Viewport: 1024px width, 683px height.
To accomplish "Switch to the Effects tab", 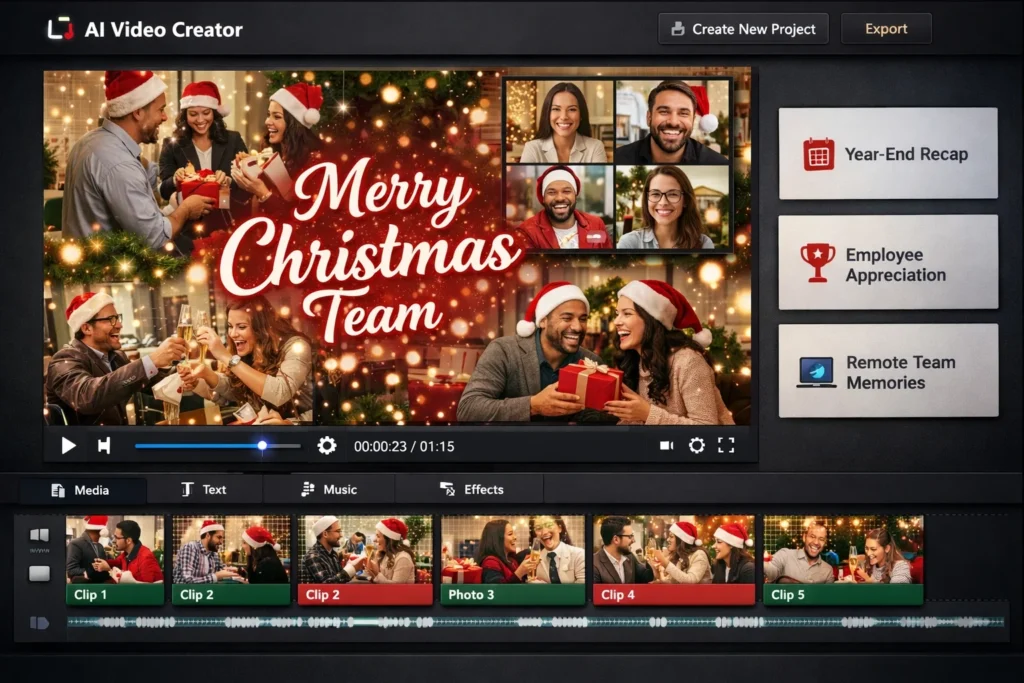I will tap(471, 489).
